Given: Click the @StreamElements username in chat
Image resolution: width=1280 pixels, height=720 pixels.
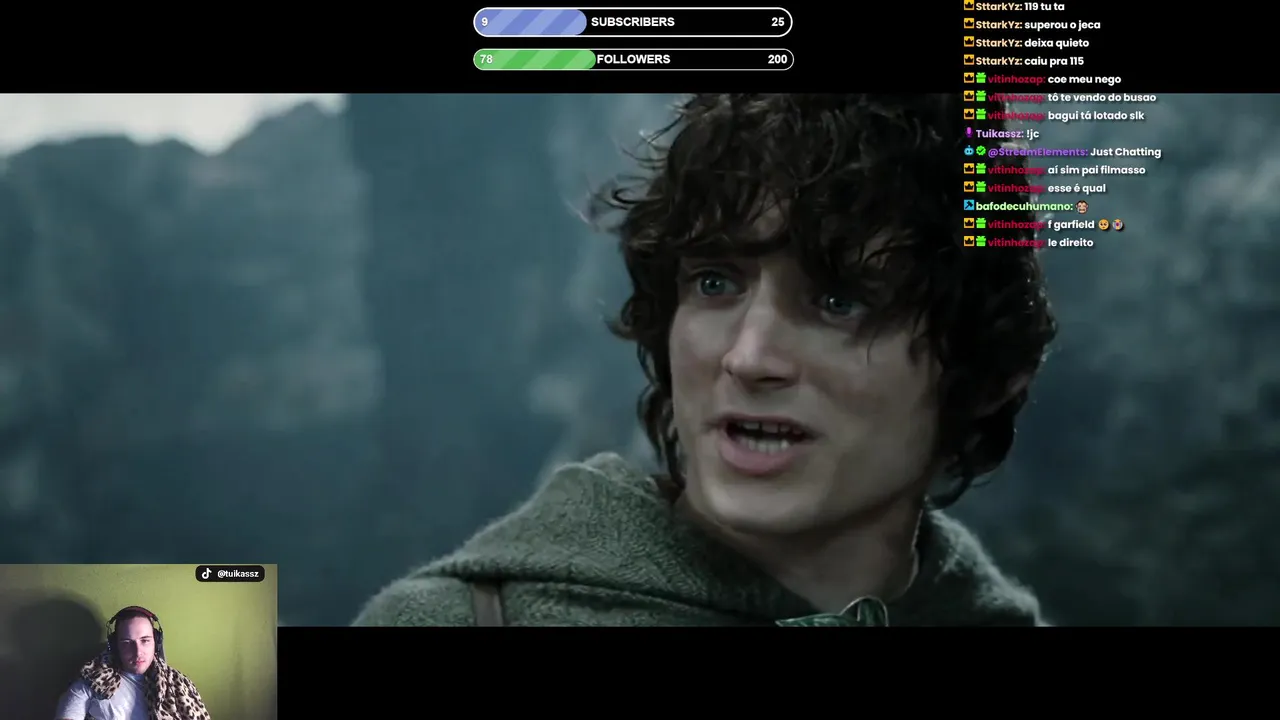Looking at the screenshot, I should [x=1038, y=151].
